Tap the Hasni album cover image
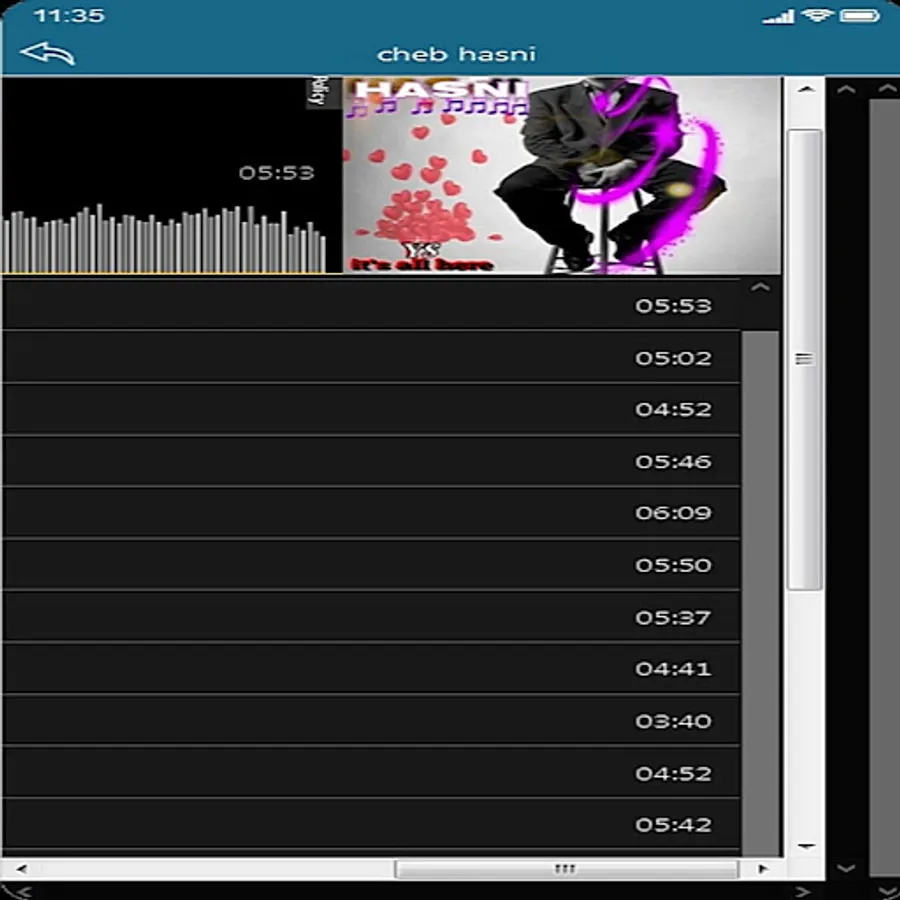The height and width of the screenshot is (900, 900). coord(562,175)
